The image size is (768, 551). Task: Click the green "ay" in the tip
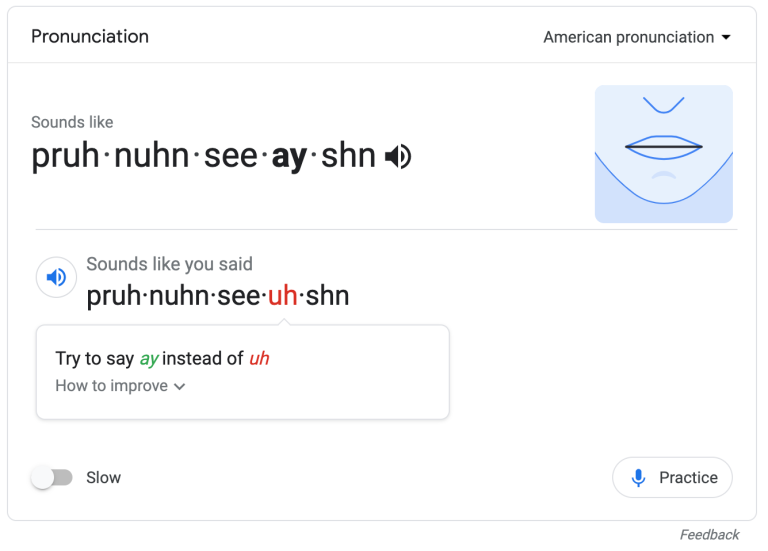click(x=149, y=358)
